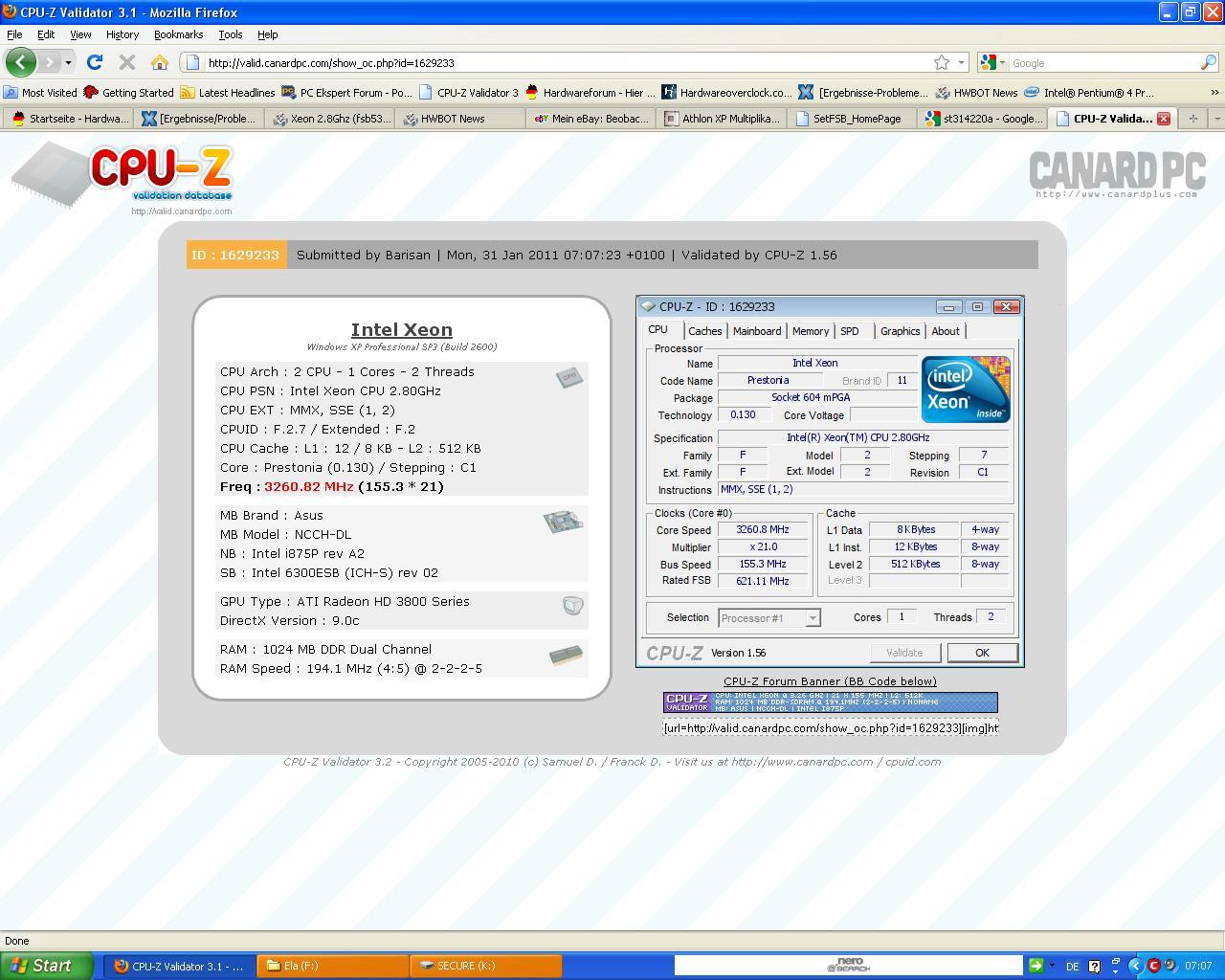Select the About tab in CPU-Z

[946, 331]
